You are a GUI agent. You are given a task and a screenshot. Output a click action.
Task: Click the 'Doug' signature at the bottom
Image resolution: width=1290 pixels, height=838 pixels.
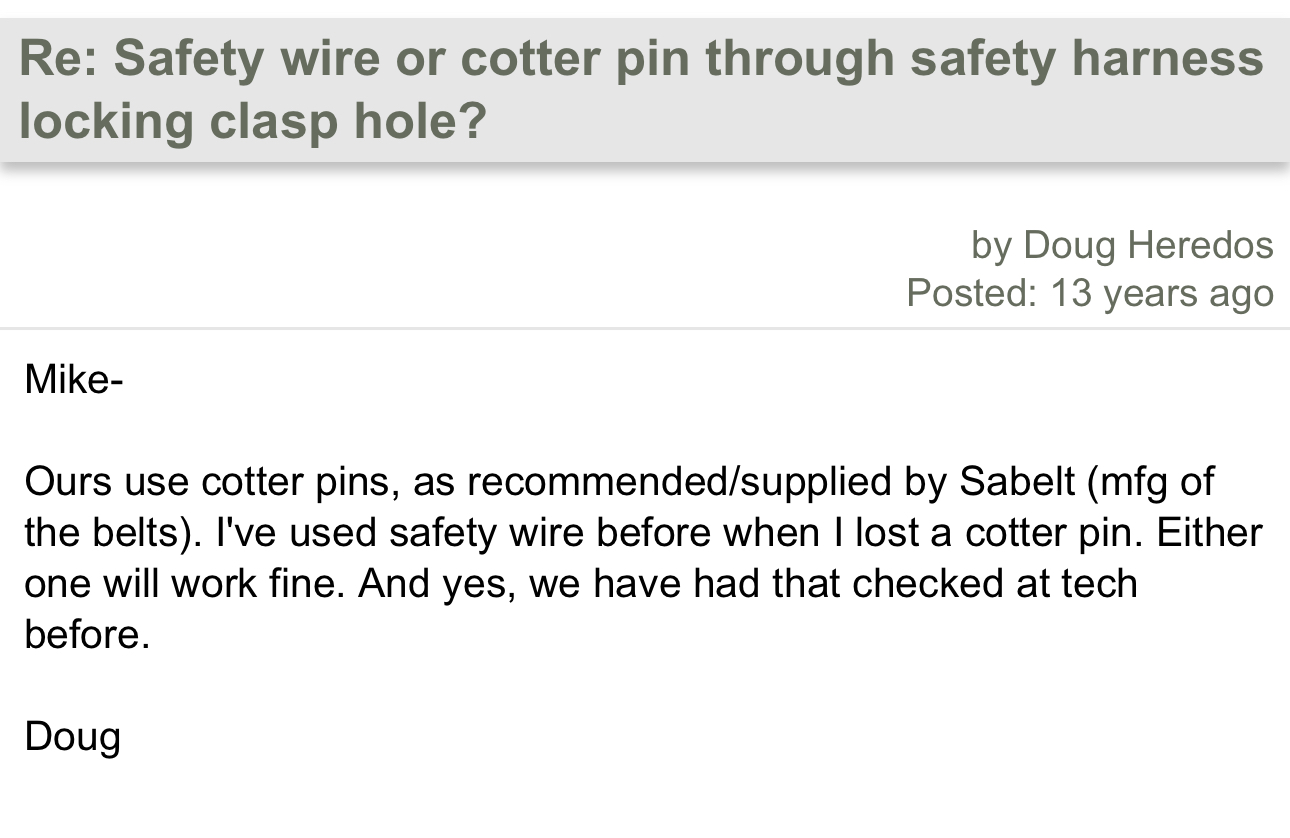[72, 737]
